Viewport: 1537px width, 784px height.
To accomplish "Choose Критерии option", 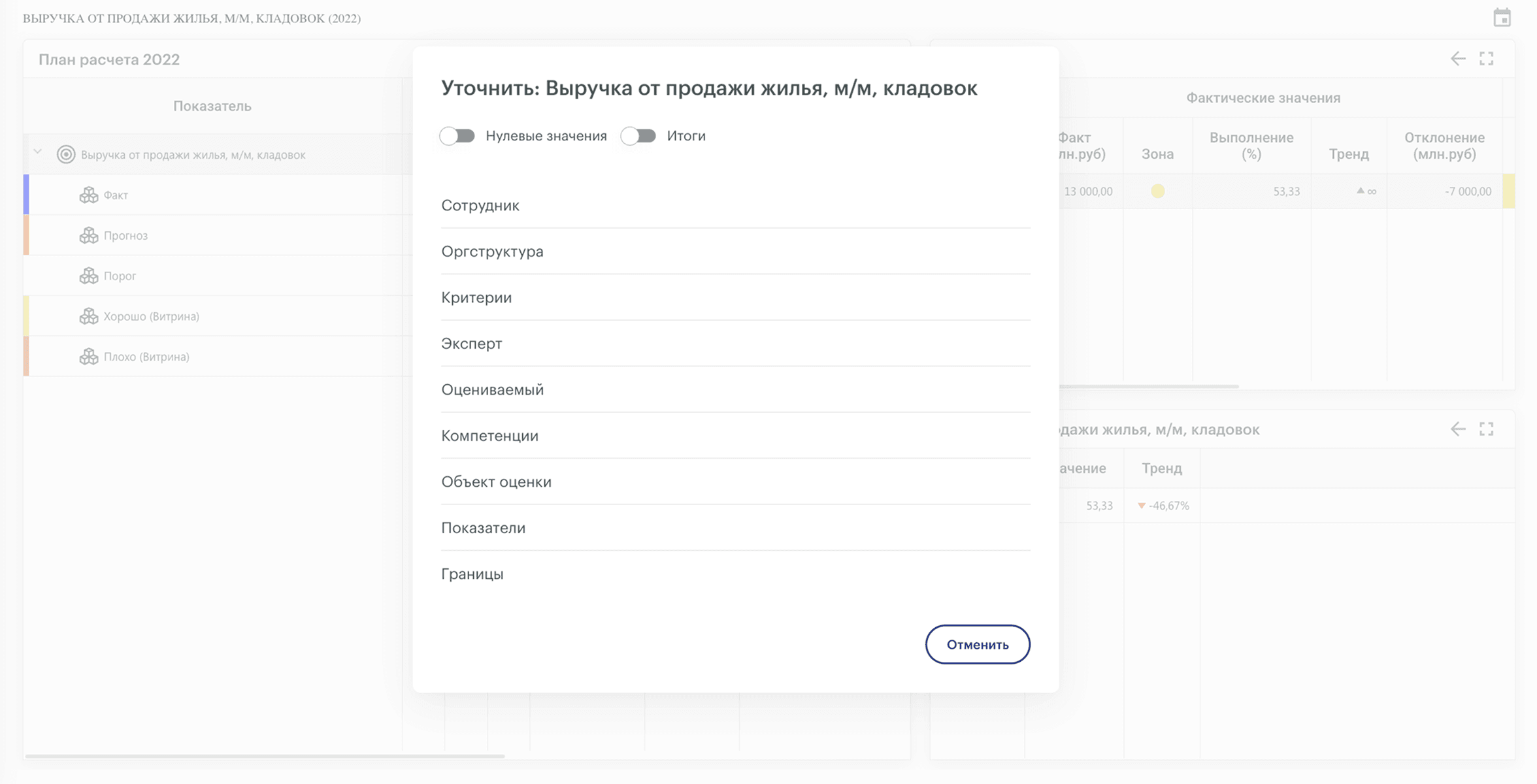I will pyautogui.click(x=736, y=297).
